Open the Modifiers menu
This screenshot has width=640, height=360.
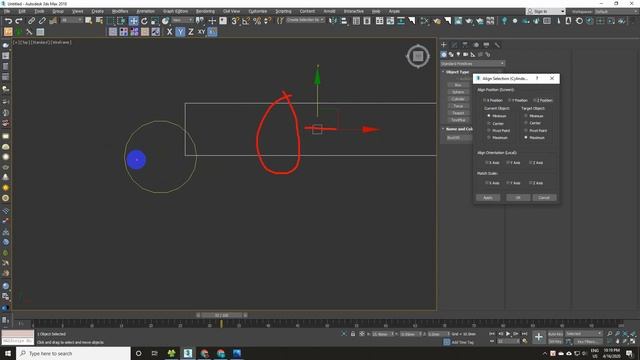coord(120,11)
